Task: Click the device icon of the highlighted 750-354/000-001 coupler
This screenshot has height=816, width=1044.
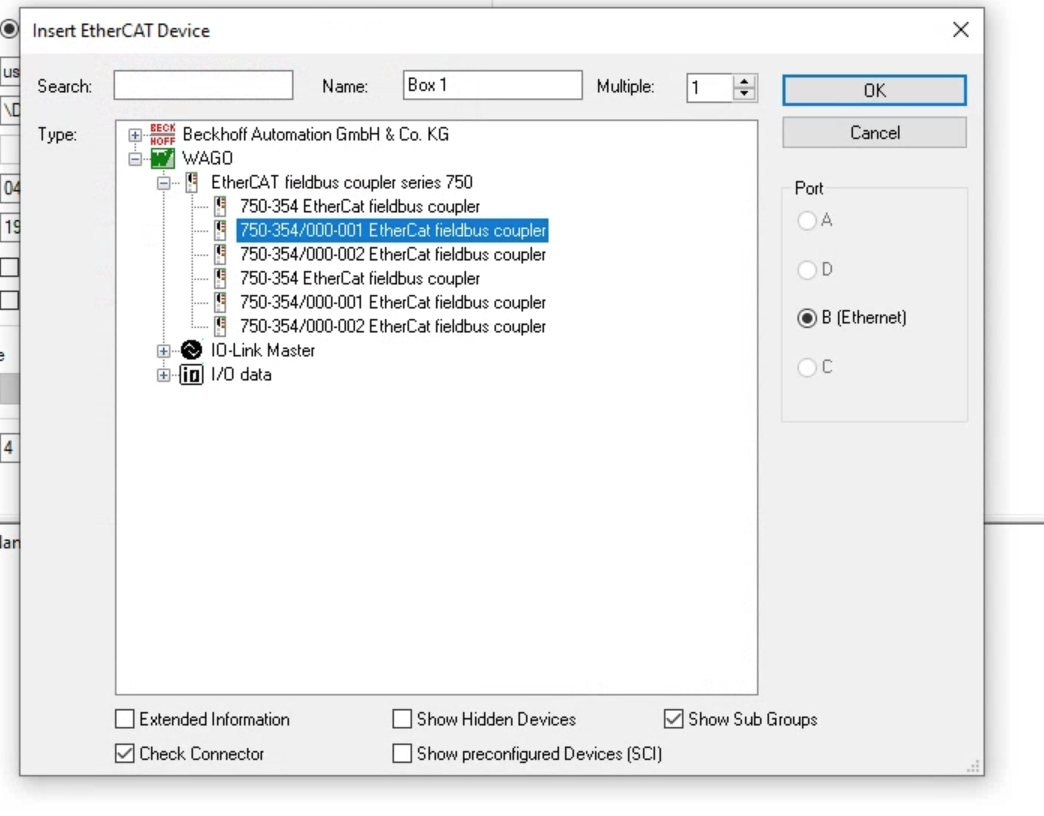Action: pos(220,230)
